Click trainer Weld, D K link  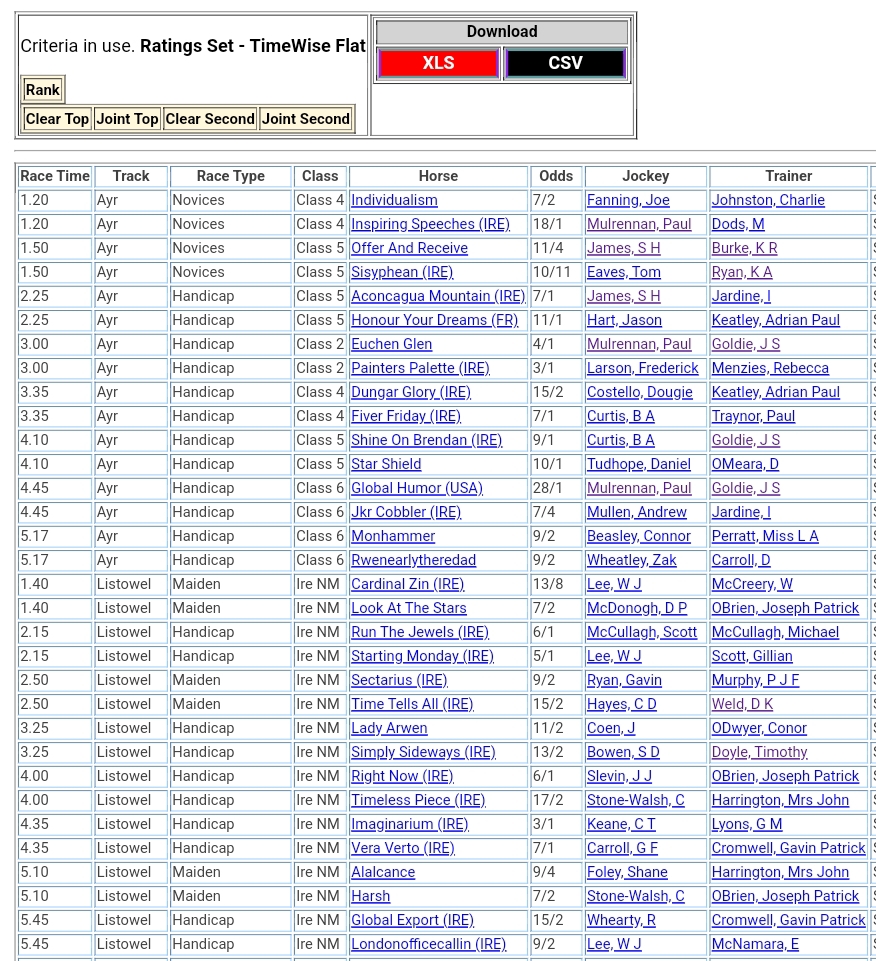click(742, 704)
